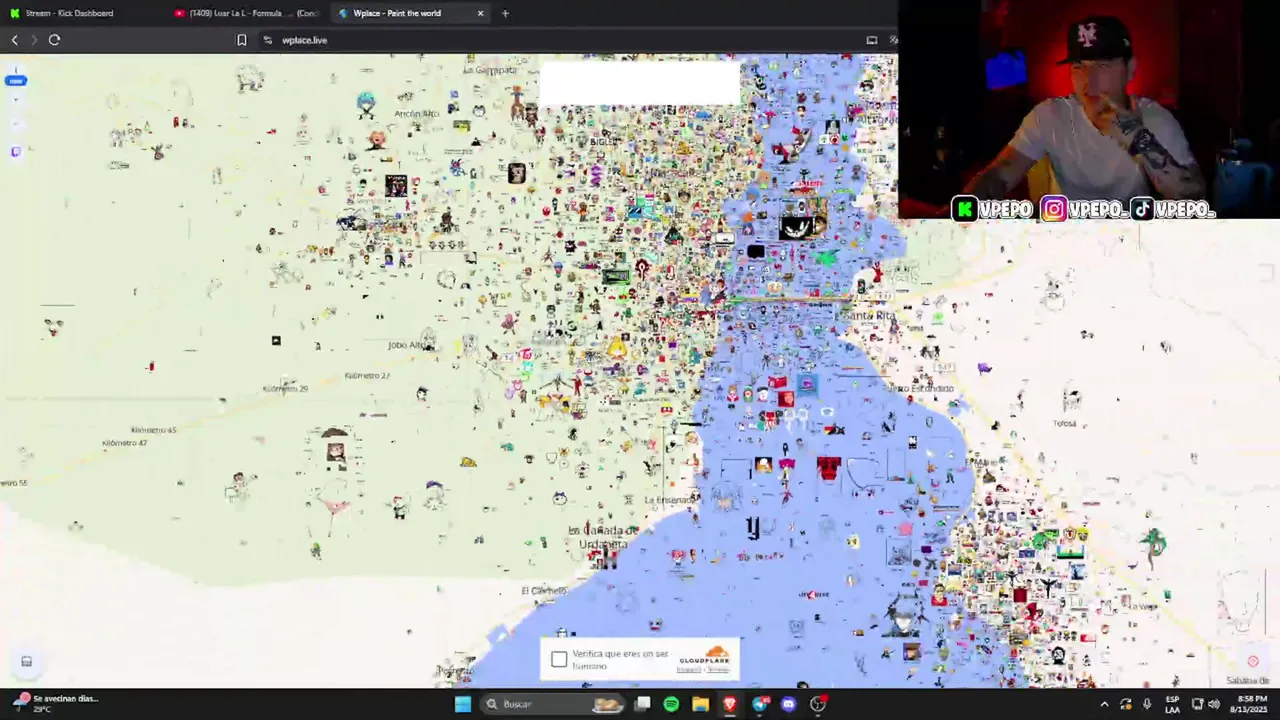Open the weather widget showing 29°C
Image resolution: width=1280 pixels, height=720 pixels.
[55, 703]
